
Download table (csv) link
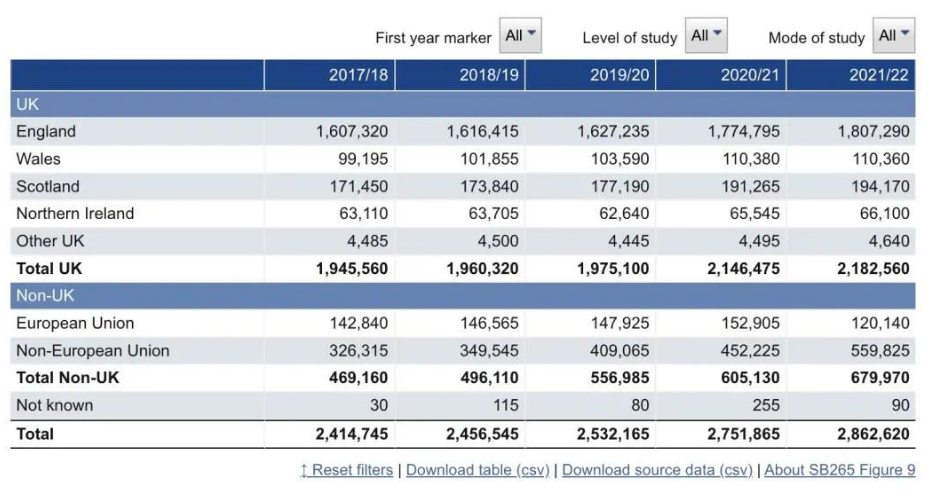coord(478,470)
